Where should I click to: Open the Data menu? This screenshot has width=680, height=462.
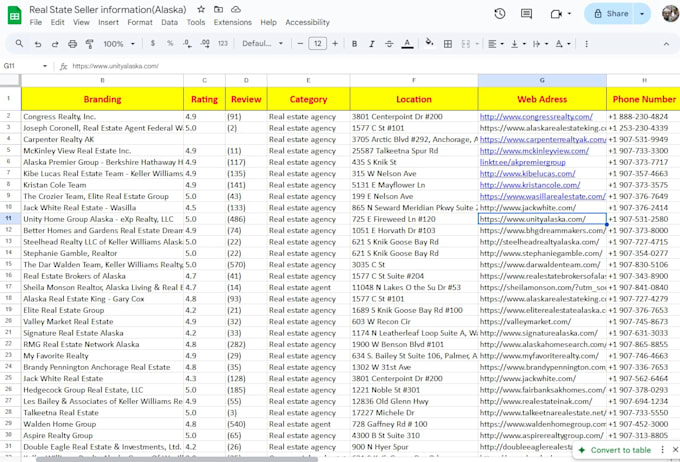tap(169, 22)
